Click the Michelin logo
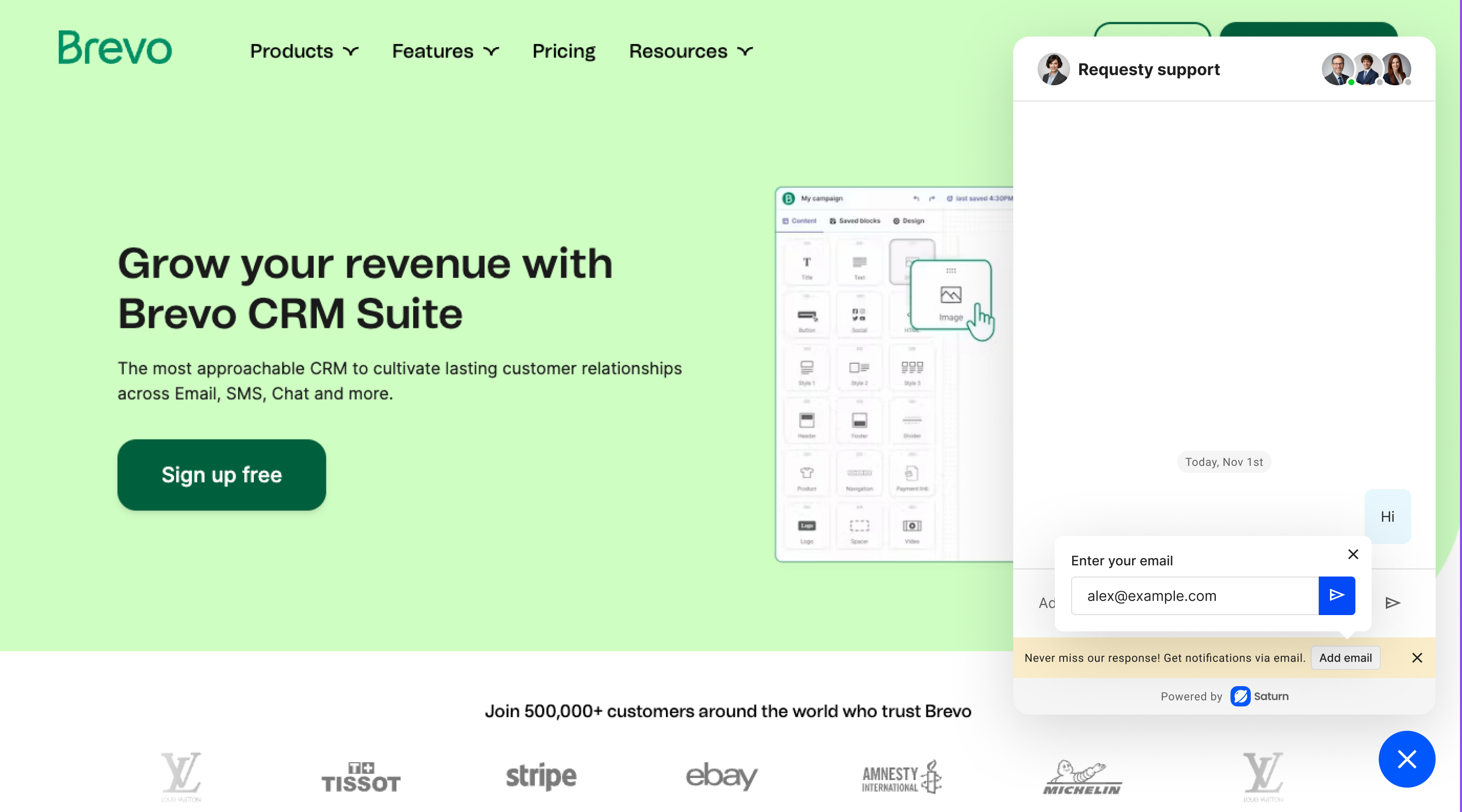The height and width of the screenshot is (812, 1462). point(1082,777)
